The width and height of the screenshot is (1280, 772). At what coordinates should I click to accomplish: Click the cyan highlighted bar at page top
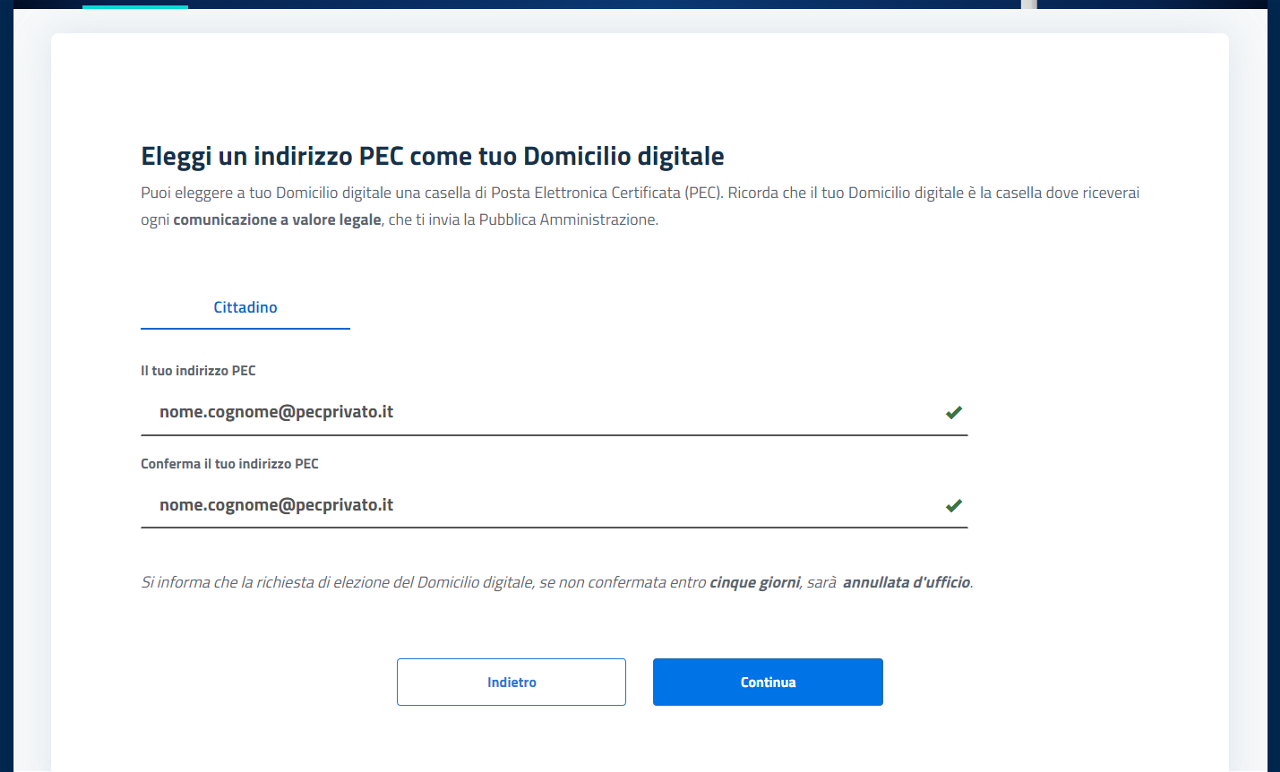click(x=135, y=5)
